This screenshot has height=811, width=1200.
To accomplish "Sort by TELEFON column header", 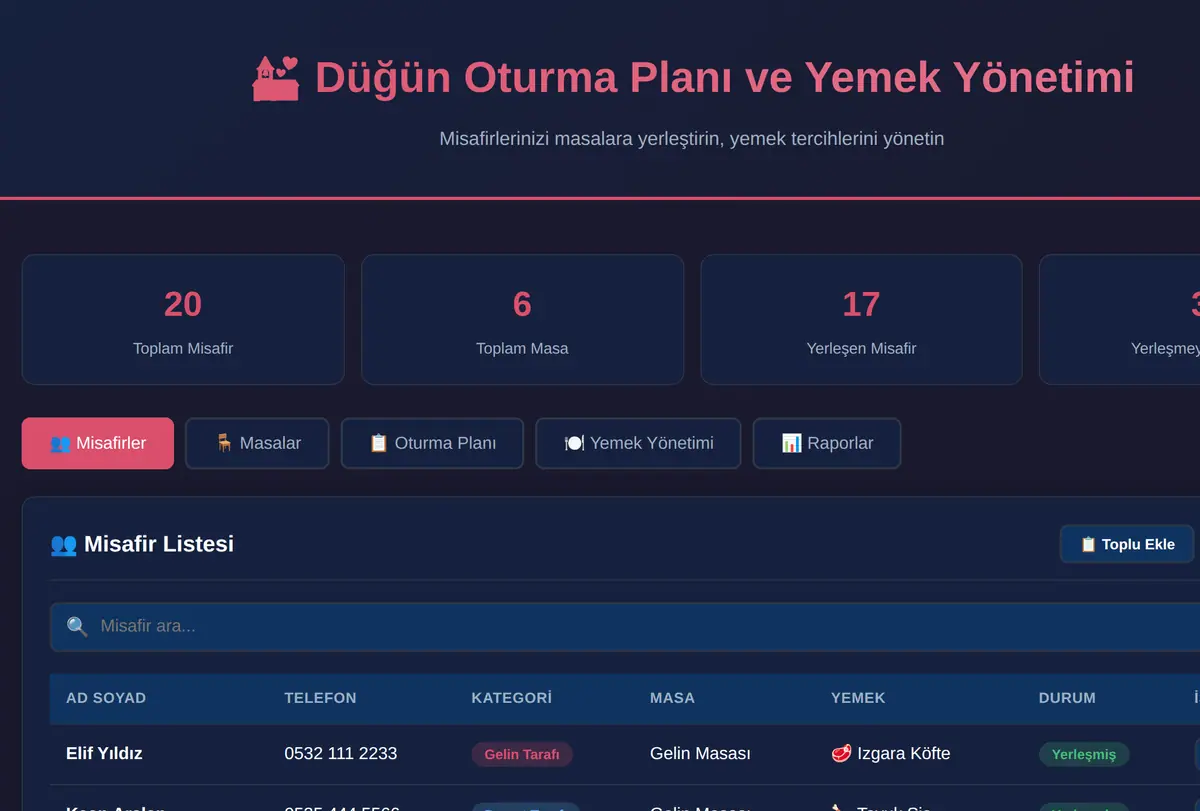I will 320,698.
